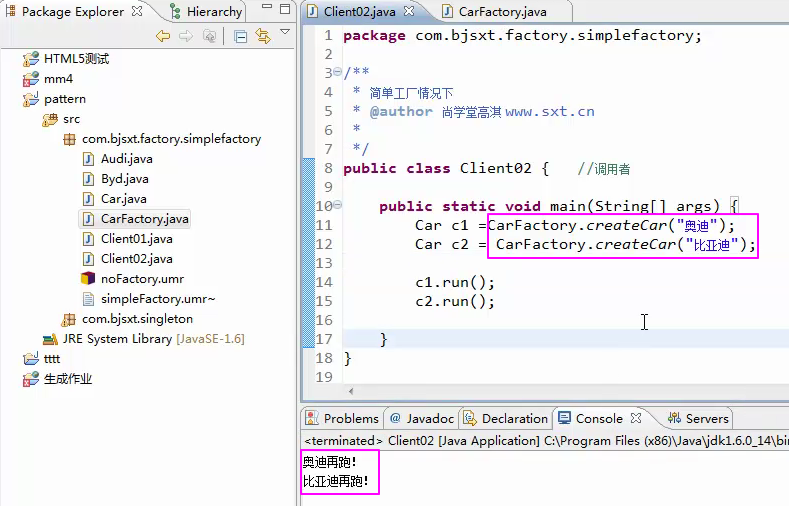Click c1.run() on line 14
This screenshot has height=506, width=789.
455,283
